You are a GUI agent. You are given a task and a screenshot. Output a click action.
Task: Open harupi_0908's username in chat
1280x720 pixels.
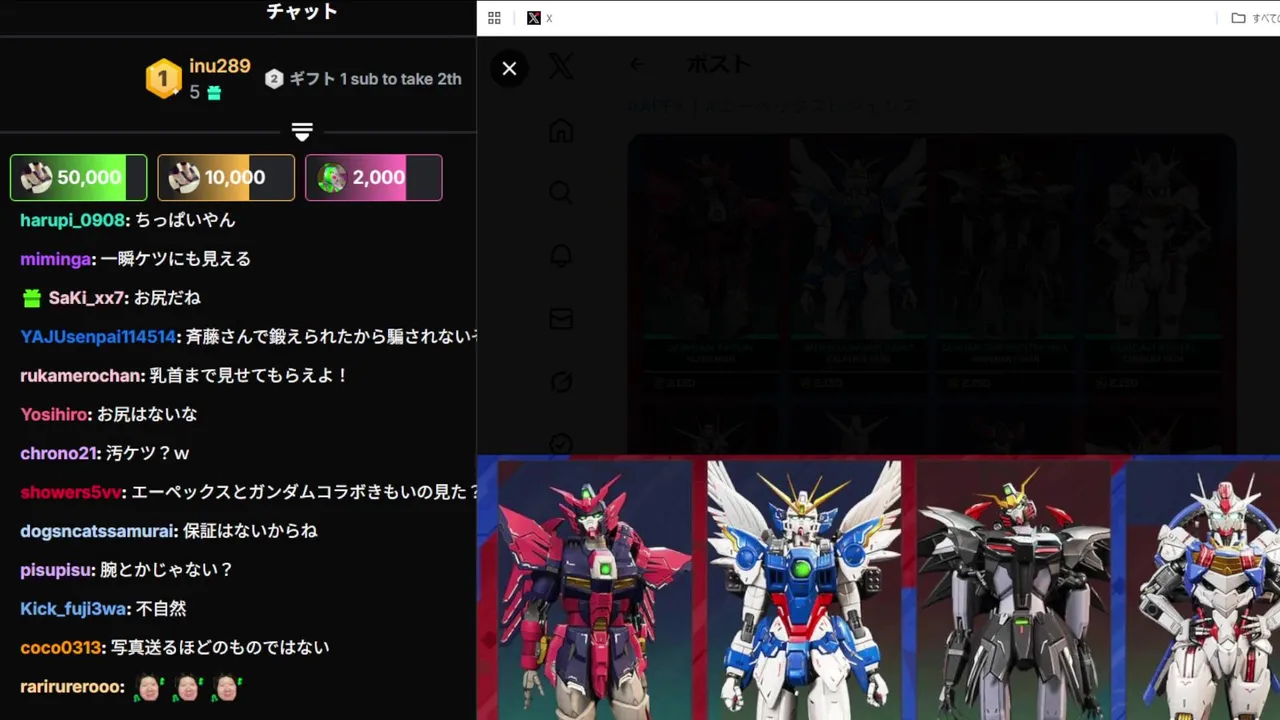73,220
